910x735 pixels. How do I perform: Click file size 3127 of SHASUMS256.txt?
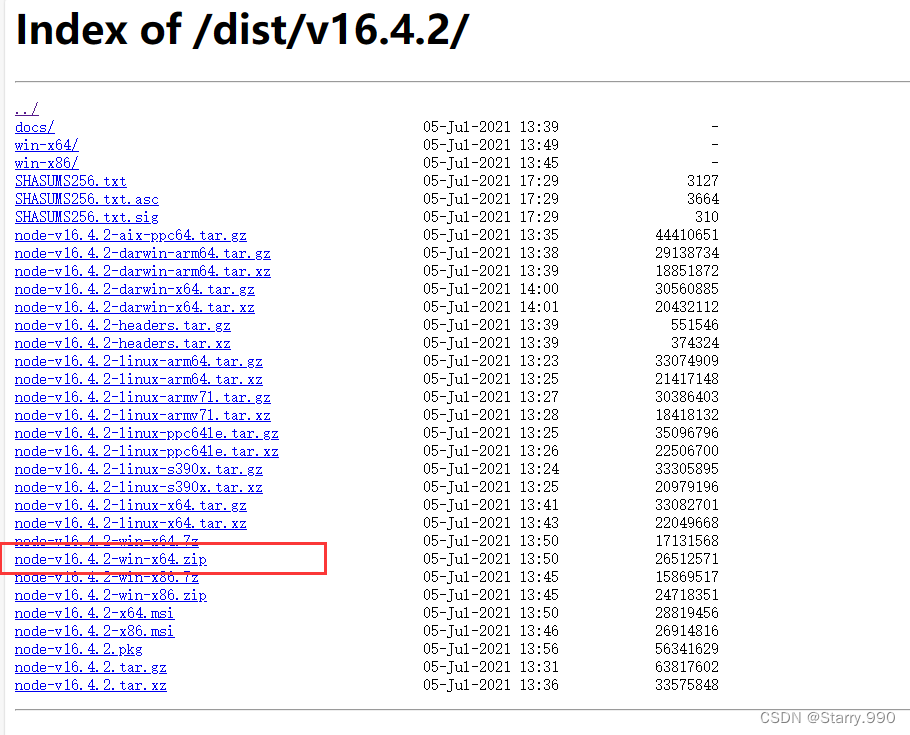tap(703, 181)
